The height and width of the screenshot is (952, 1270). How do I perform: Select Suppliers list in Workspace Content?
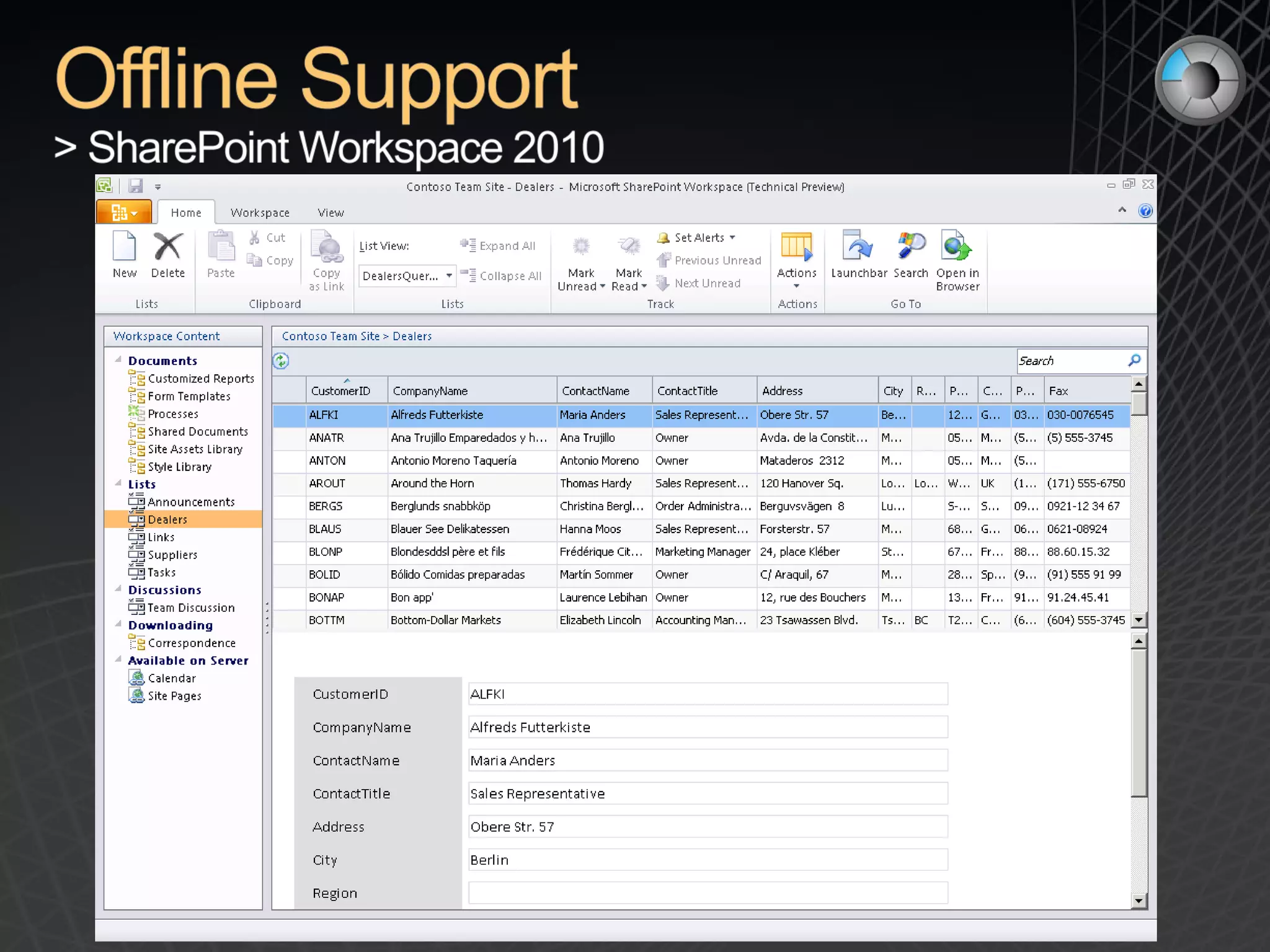172,555
